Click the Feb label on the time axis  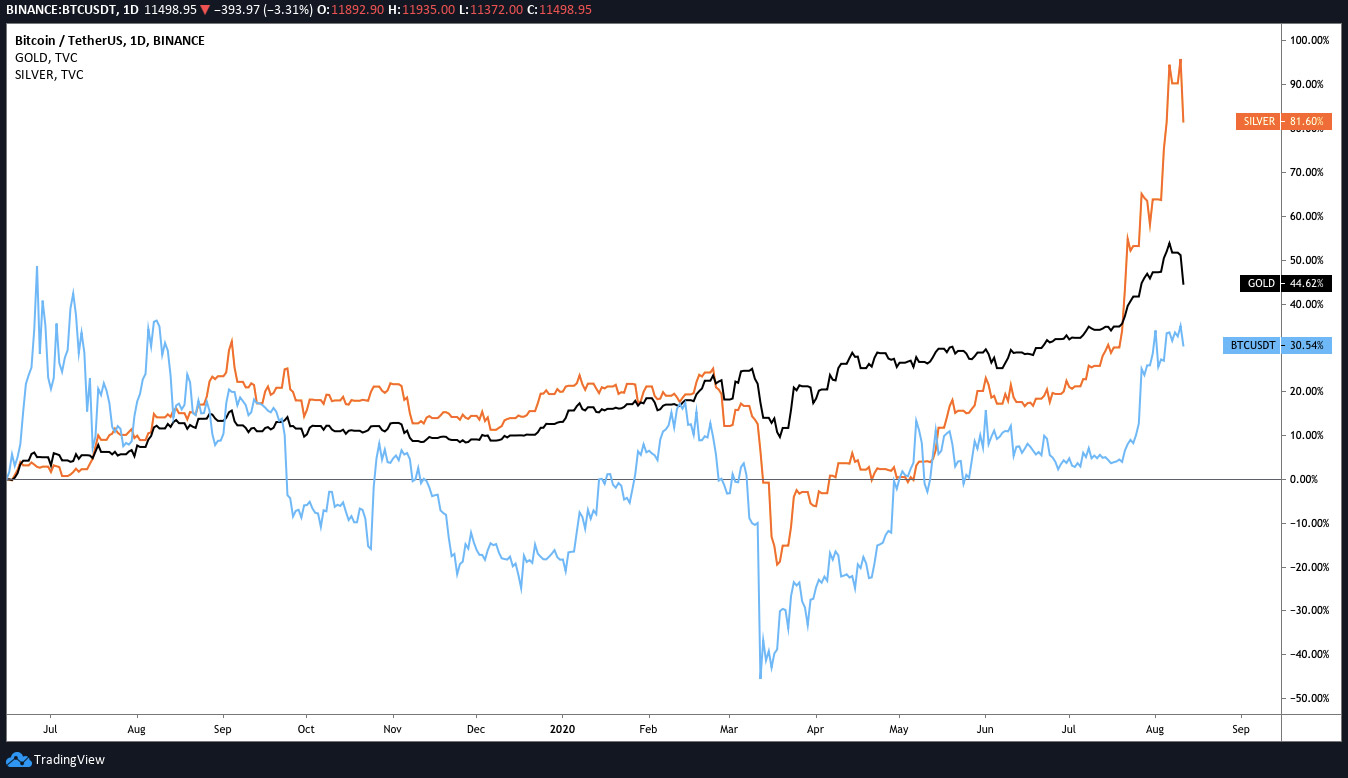pos(648,729)
